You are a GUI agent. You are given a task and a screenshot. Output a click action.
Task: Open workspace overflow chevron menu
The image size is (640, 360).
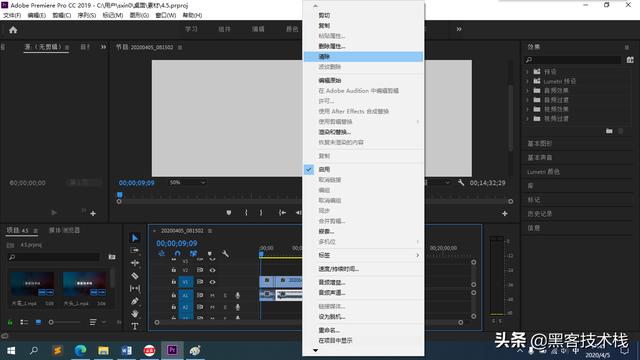[459, 29]
